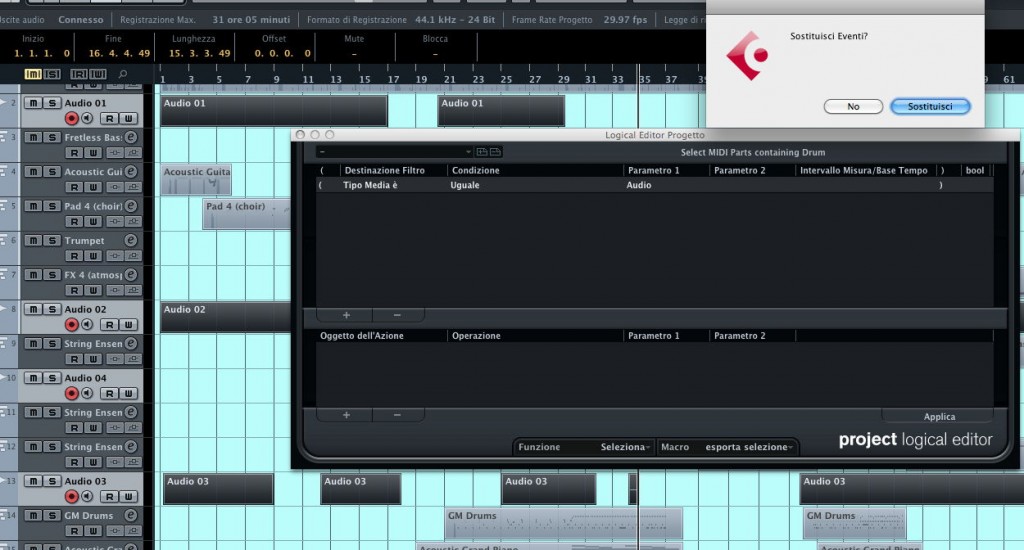
Task: Add a filter condition row with plus
Action: tap(345, 315)
